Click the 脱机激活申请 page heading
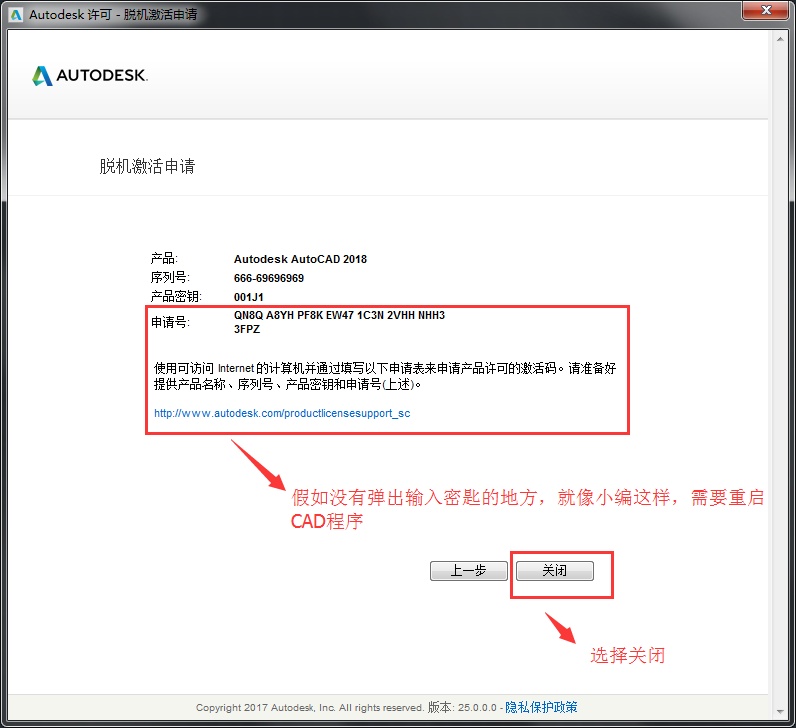This screenshot has height=728, width=796. coord(147,166)
